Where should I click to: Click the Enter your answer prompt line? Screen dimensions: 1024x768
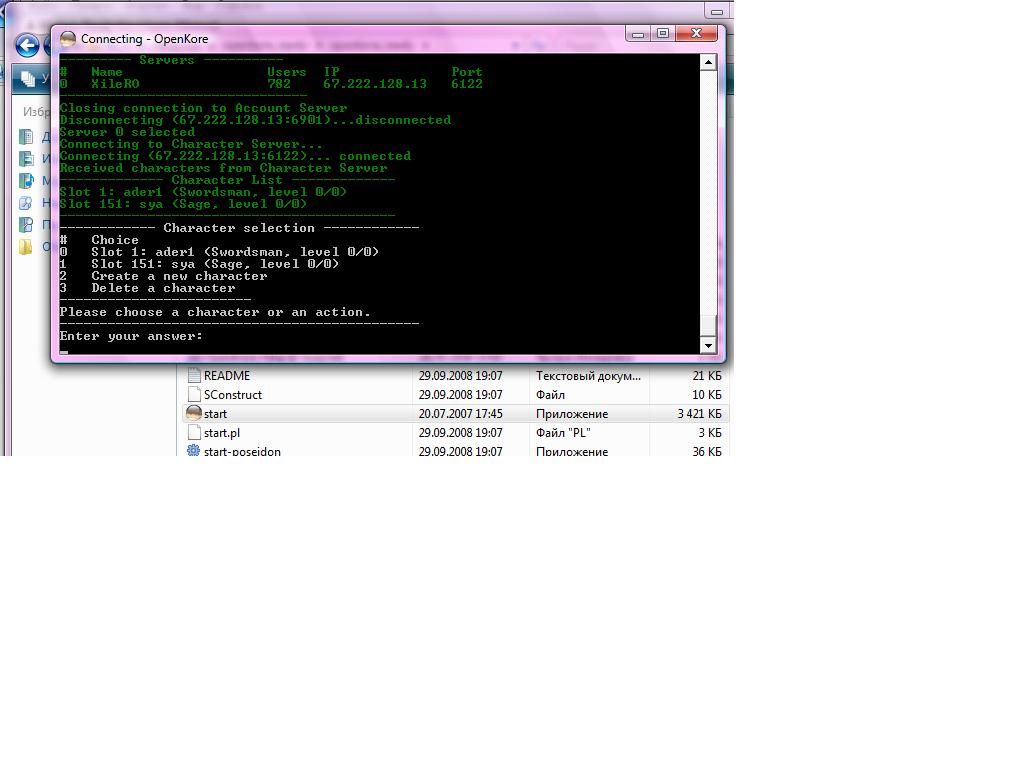point(131,336)
